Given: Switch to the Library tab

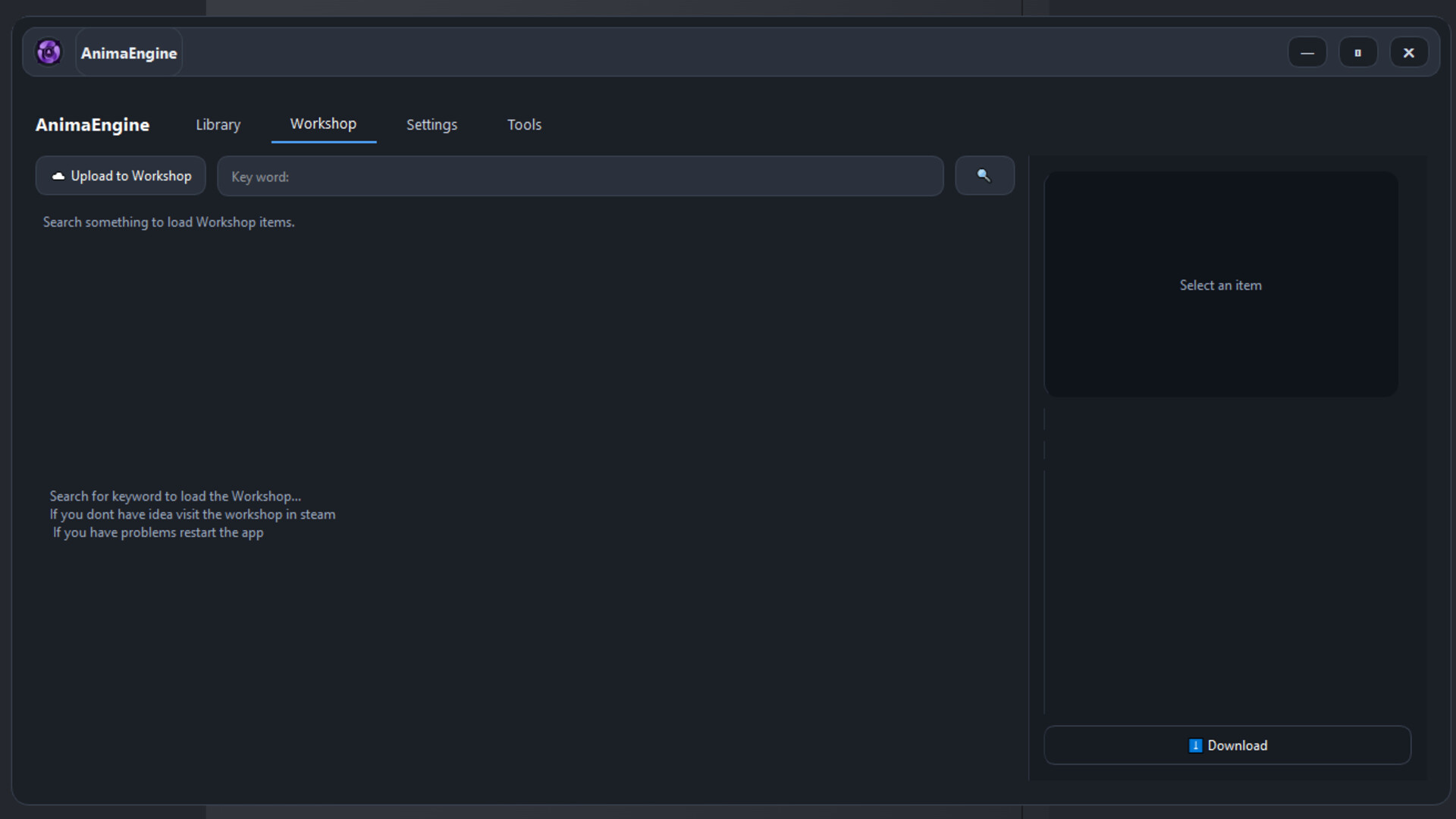Looking at the screenshot, I should (x=218, y=124).
